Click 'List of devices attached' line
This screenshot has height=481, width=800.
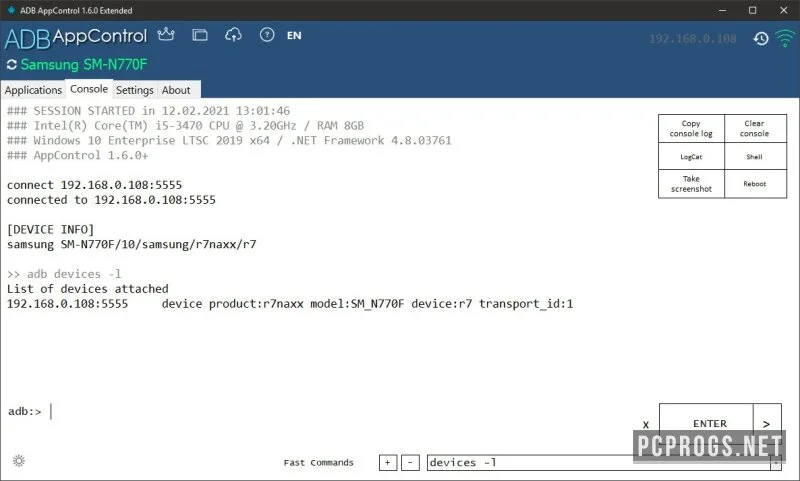coord(88,289)
